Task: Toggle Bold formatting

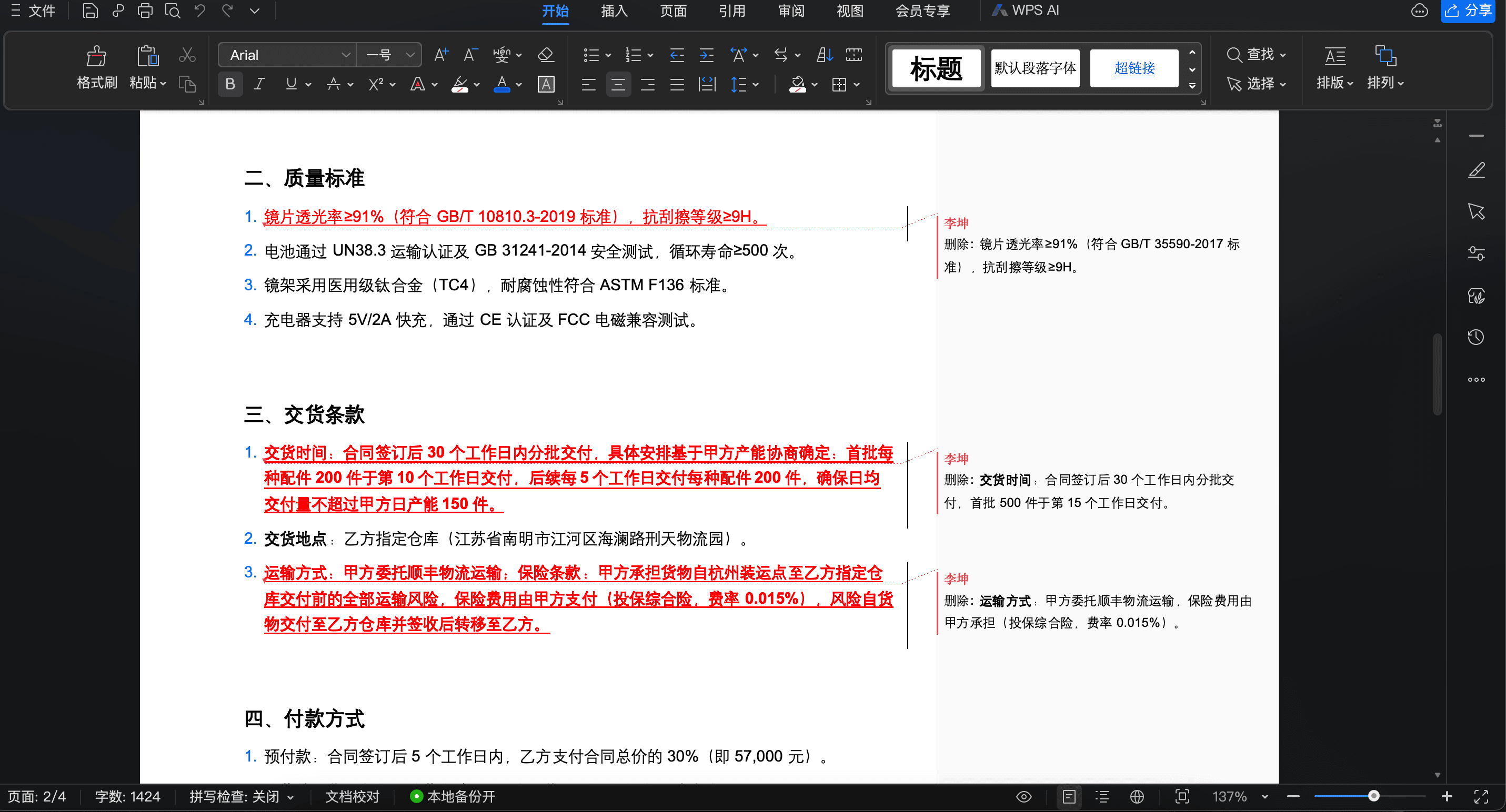Action: tap(230, 84)
